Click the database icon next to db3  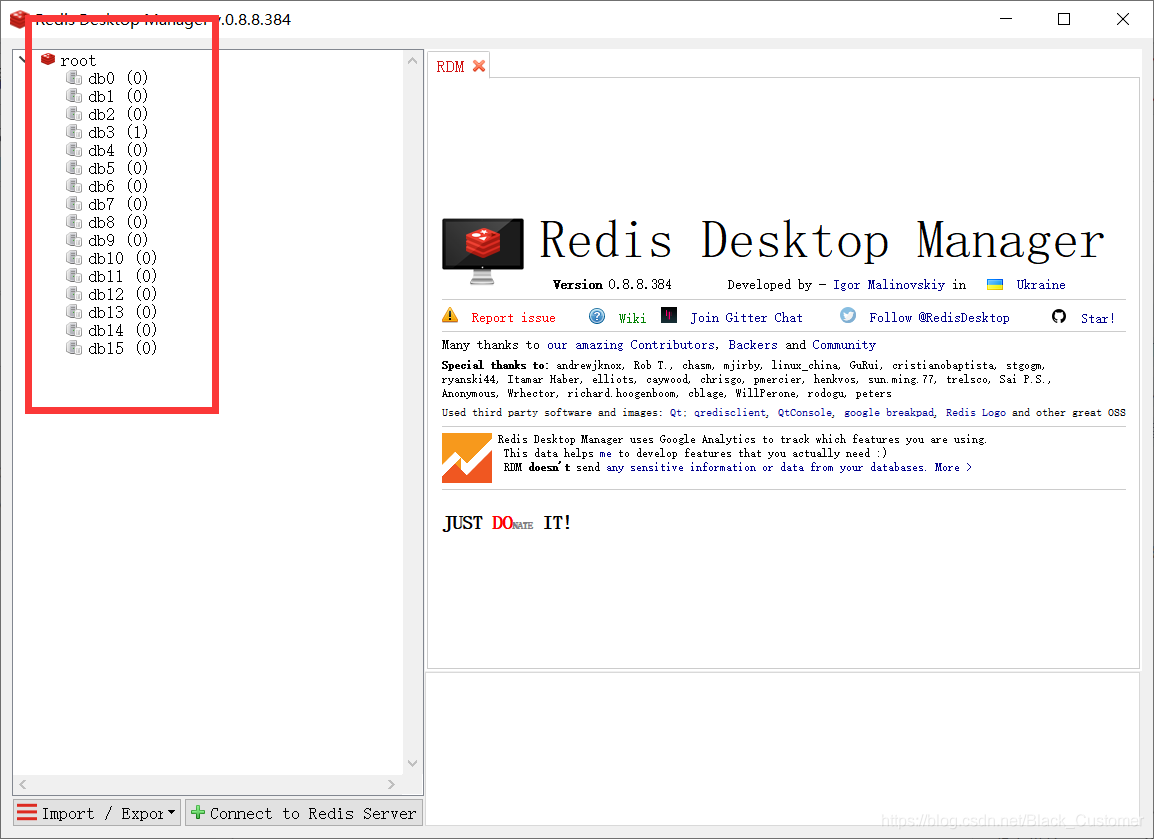[74, 132]
